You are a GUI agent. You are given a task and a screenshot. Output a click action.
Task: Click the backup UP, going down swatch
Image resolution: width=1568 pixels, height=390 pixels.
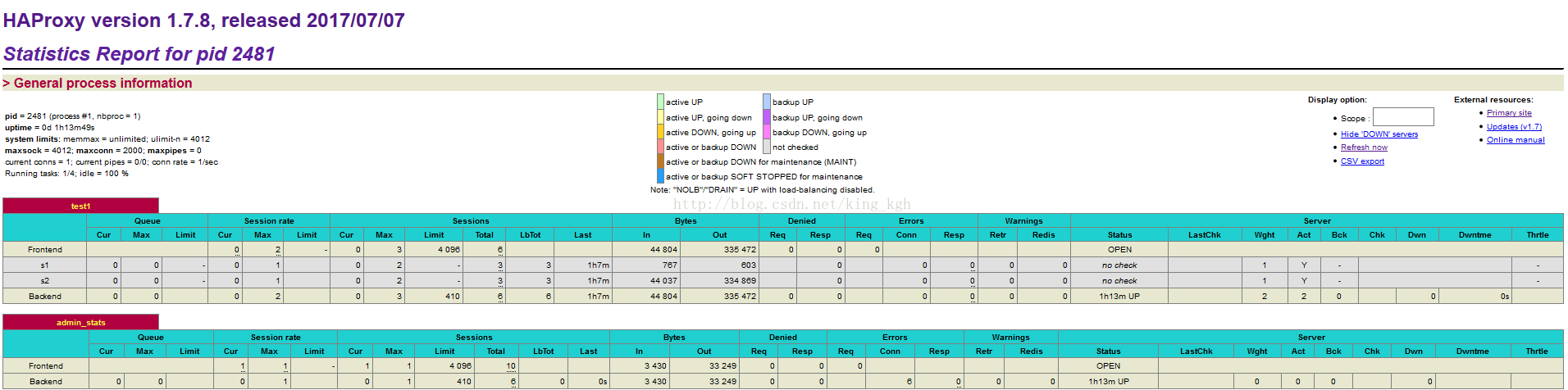(767, 117)
